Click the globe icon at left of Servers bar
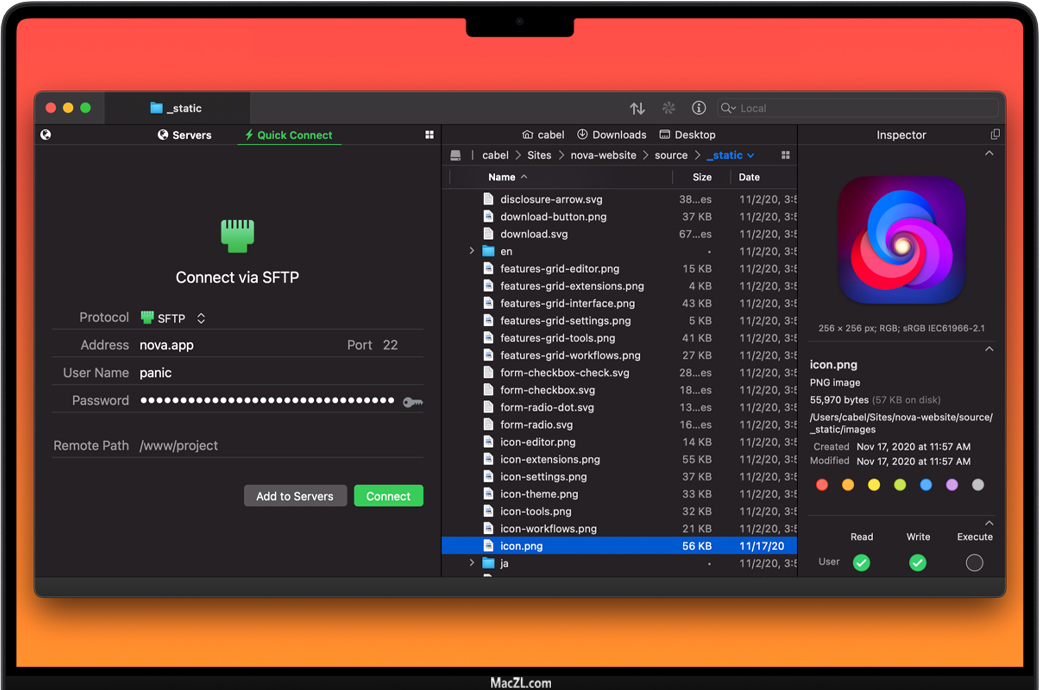The height and width of the screenshot is (690, 1040). tap(45, 135)
